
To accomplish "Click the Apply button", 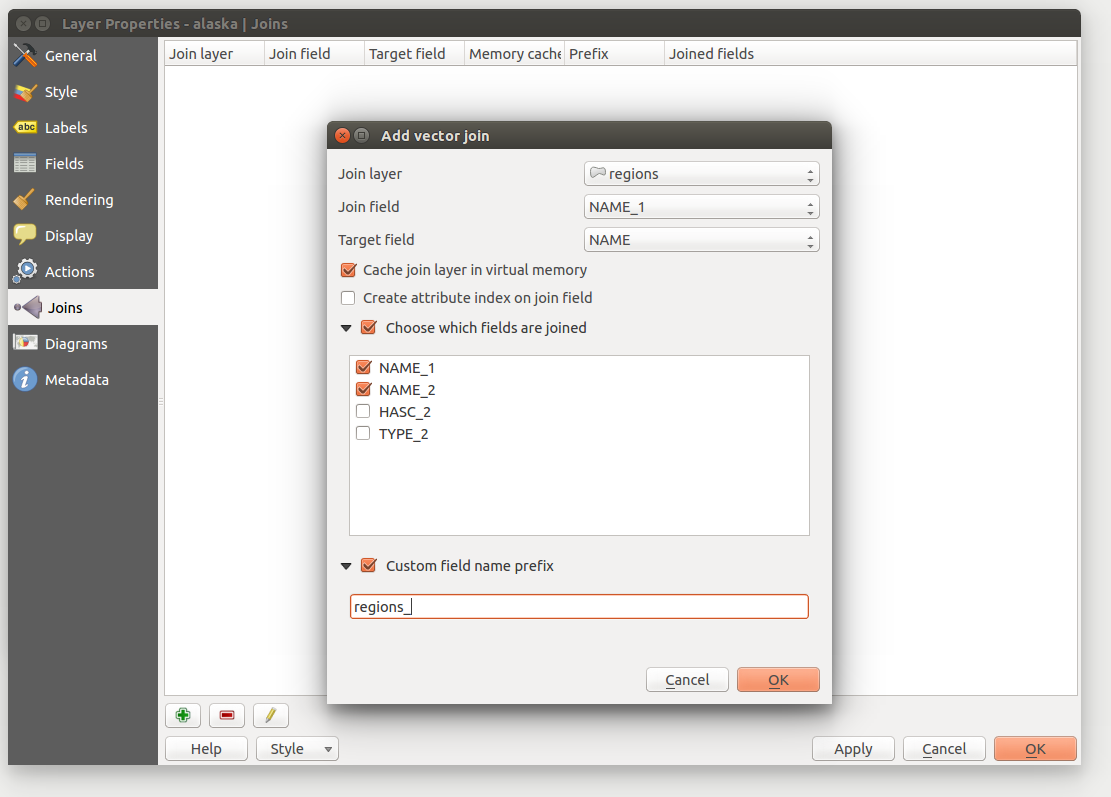I will pyautogui.click(x=853, y=749).
